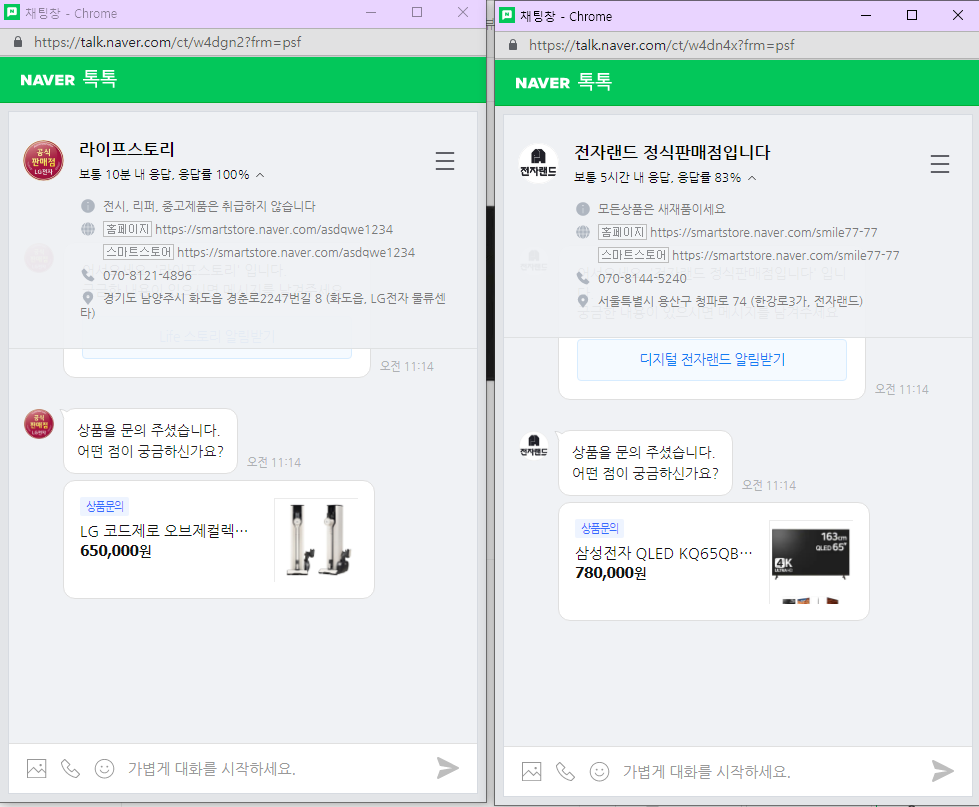Click image attach icon in left chat window
The height and width of the screenshot is (807, 979).
coord(37,768)
